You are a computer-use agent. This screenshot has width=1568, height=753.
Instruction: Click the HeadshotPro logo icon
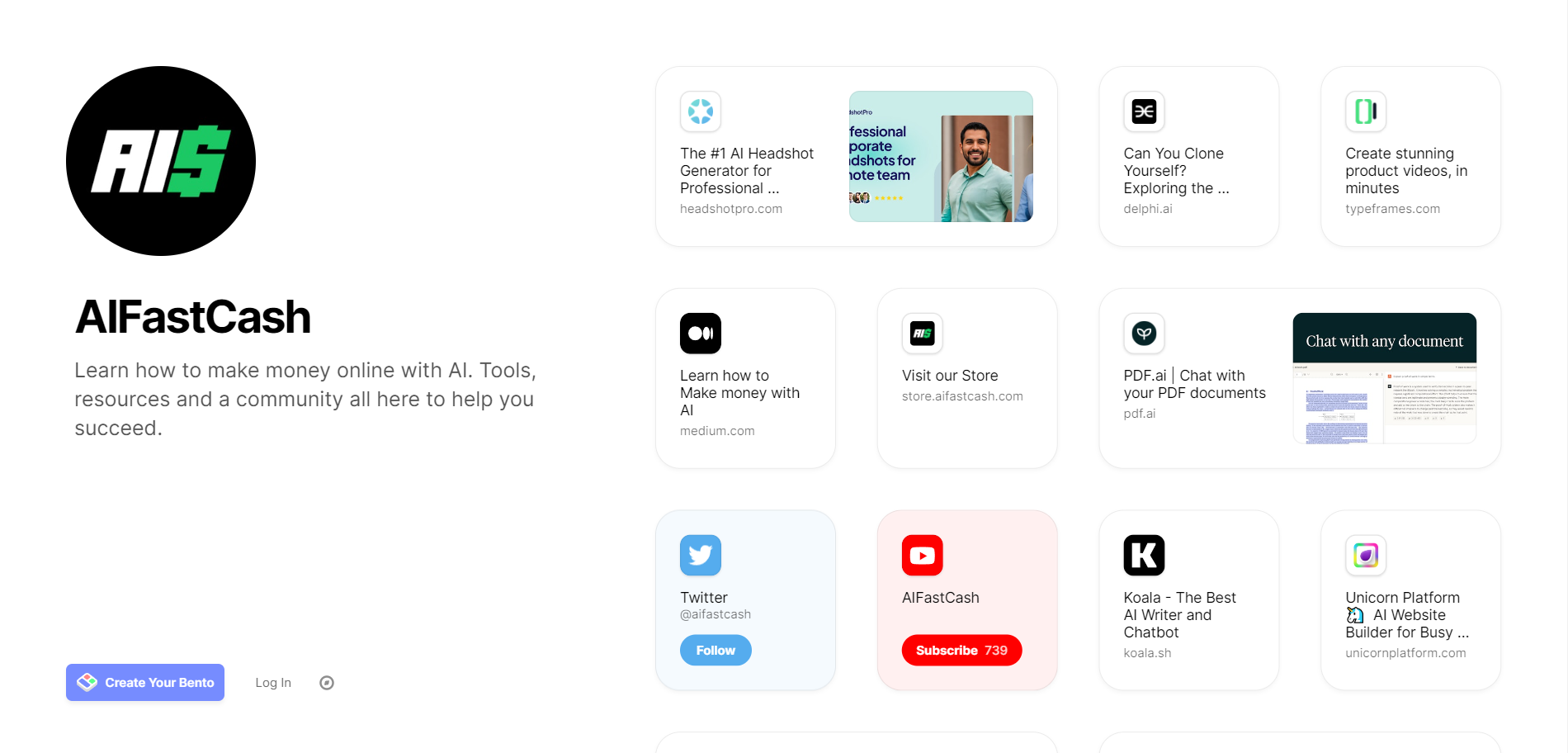pyautogui.click(x=701, y=111)
